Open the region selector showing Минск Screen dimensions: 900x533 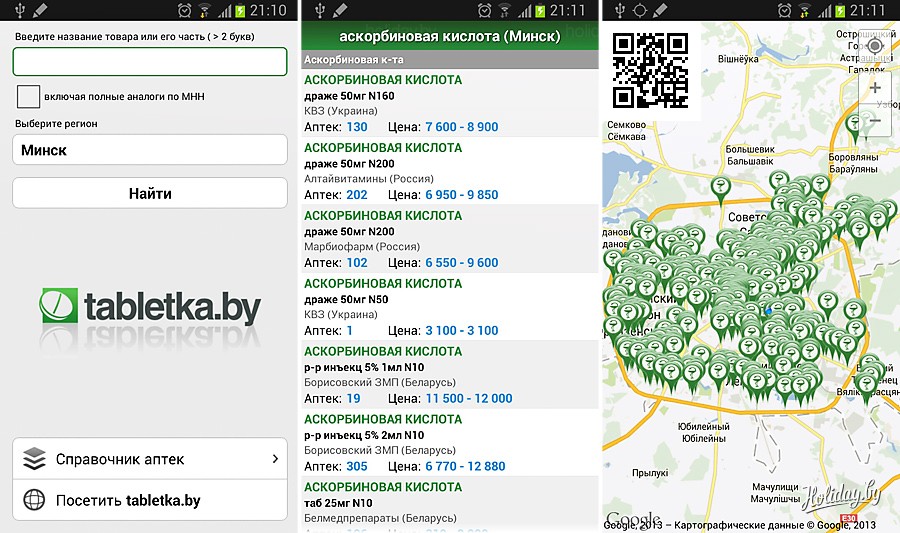coord(150,150)
